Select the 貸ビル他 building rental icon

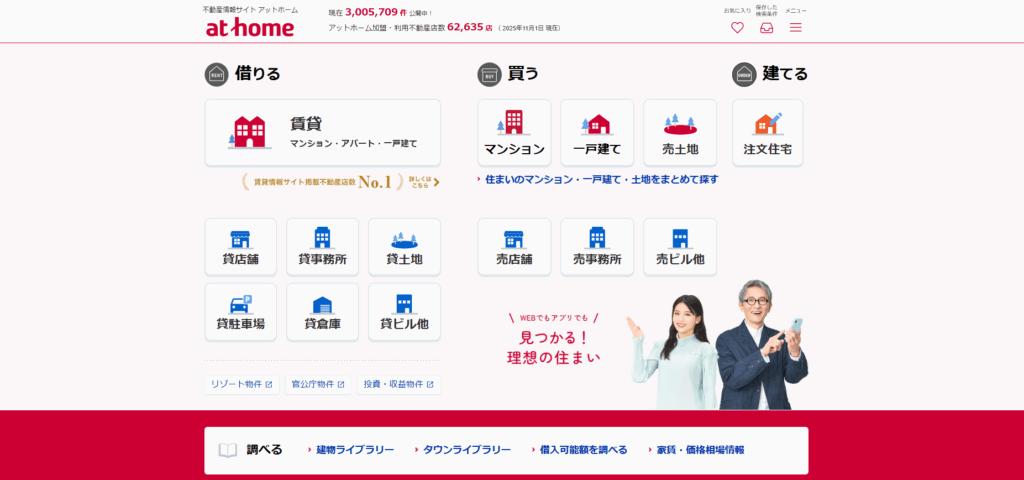(404, 311)
